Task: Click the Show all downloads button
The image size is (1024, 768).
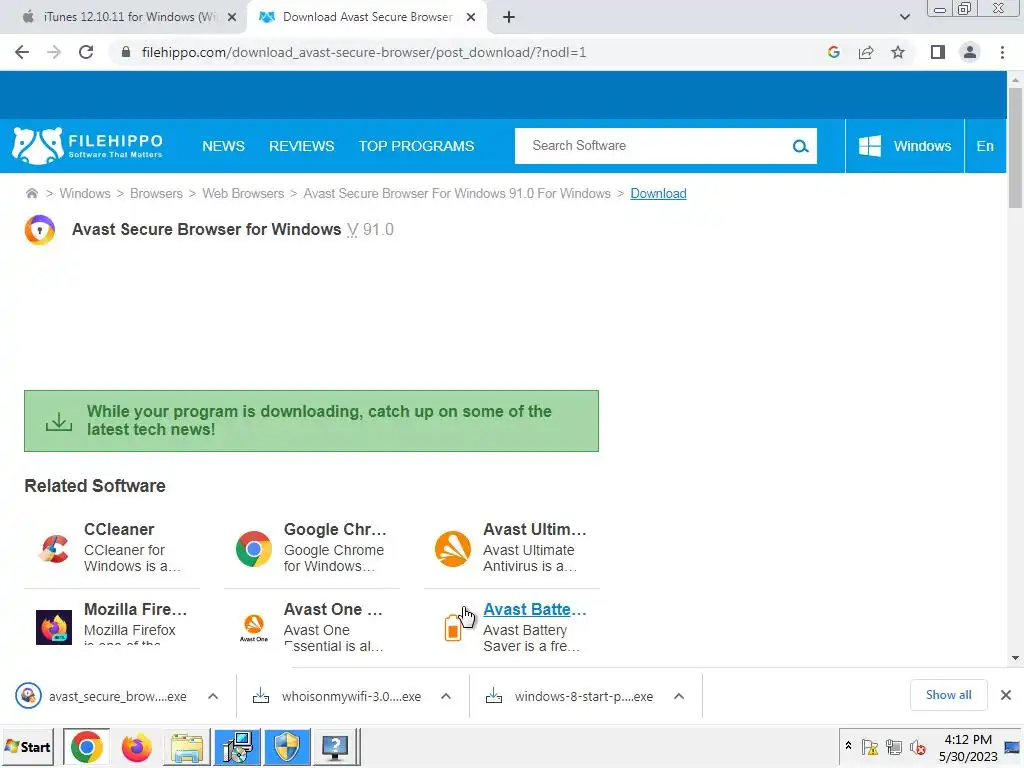Action: pyautogui.click(x=948, y=695)
